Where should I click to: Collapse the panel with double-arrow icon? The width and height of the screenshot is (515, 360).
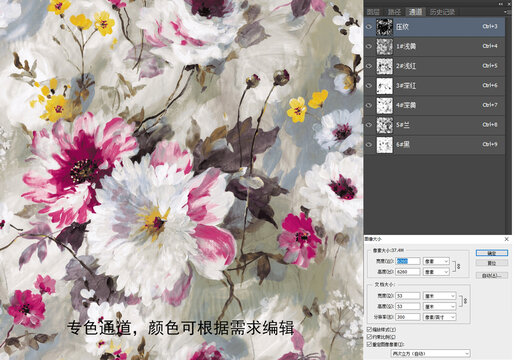pos(501,4)
